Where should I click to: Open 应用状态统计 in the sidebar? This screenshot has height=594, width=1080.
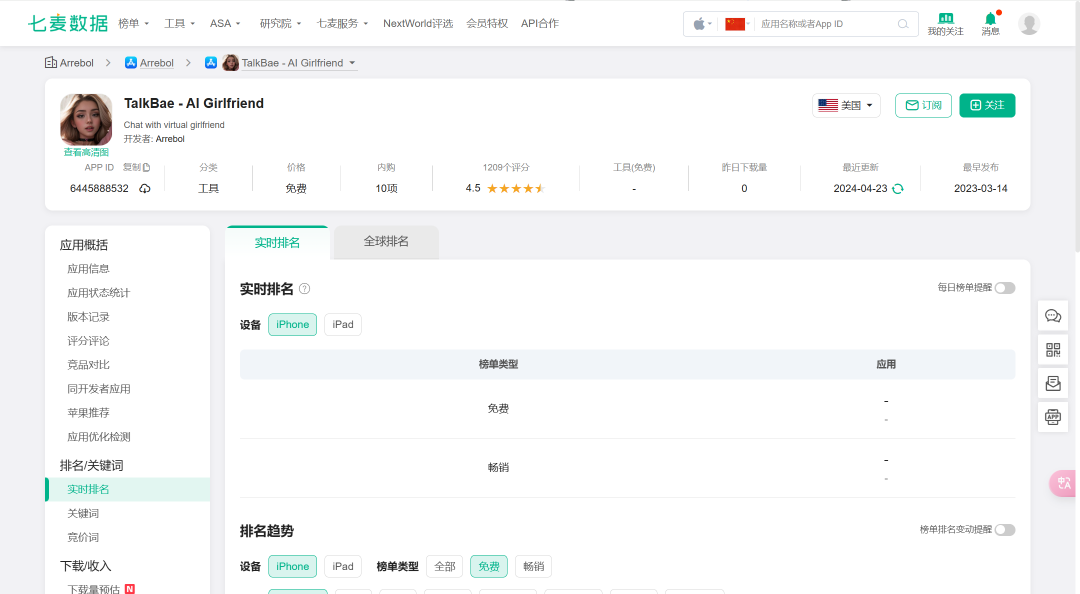[x=98, y=293]
